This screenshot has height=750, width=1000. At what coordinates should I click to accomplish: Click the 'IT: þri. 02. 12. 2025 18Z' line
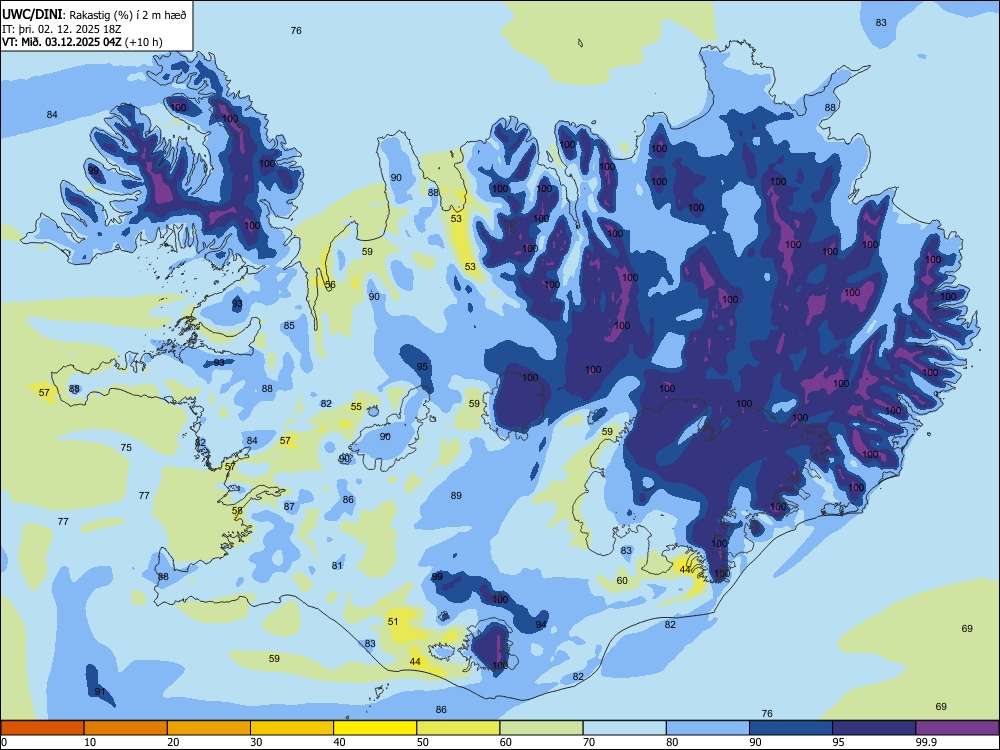62,29
